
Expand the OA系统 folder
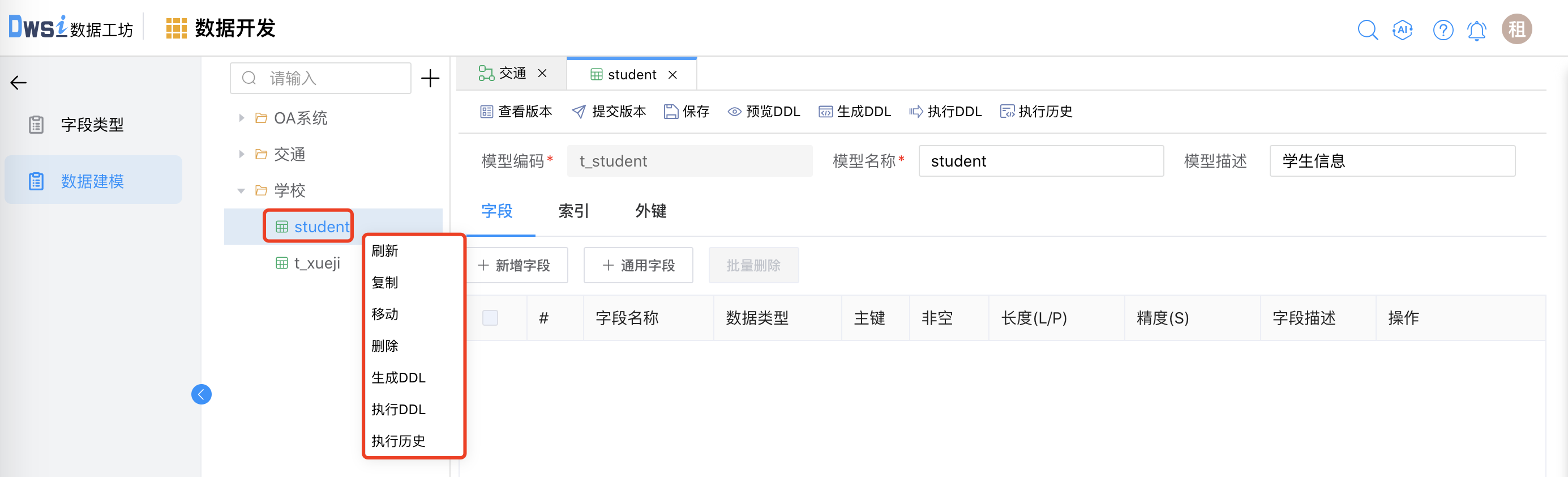tap(242, 118)
